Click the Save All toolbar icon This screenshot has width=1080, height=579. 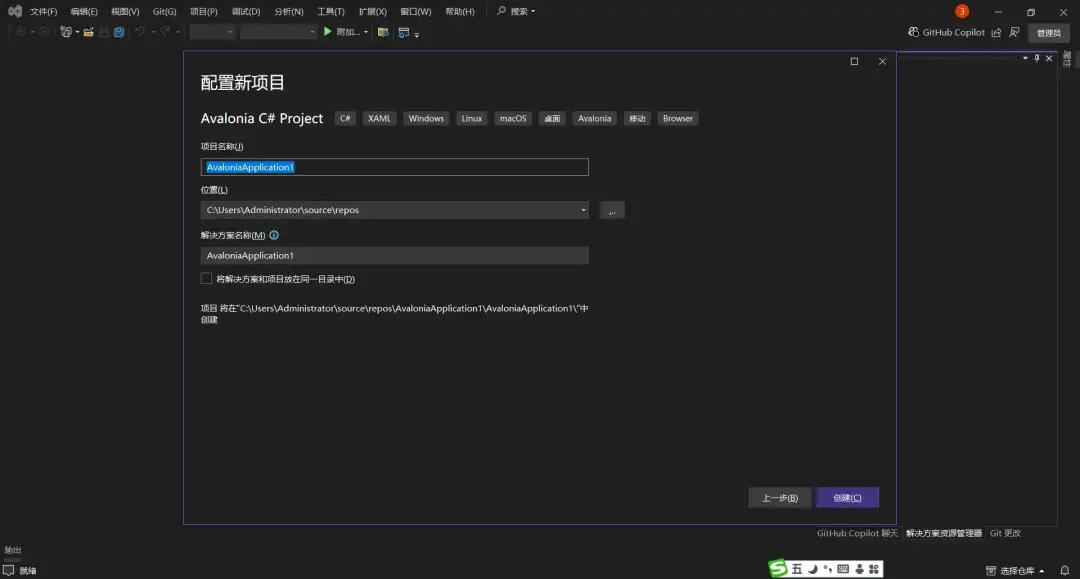tap(119, 32)
